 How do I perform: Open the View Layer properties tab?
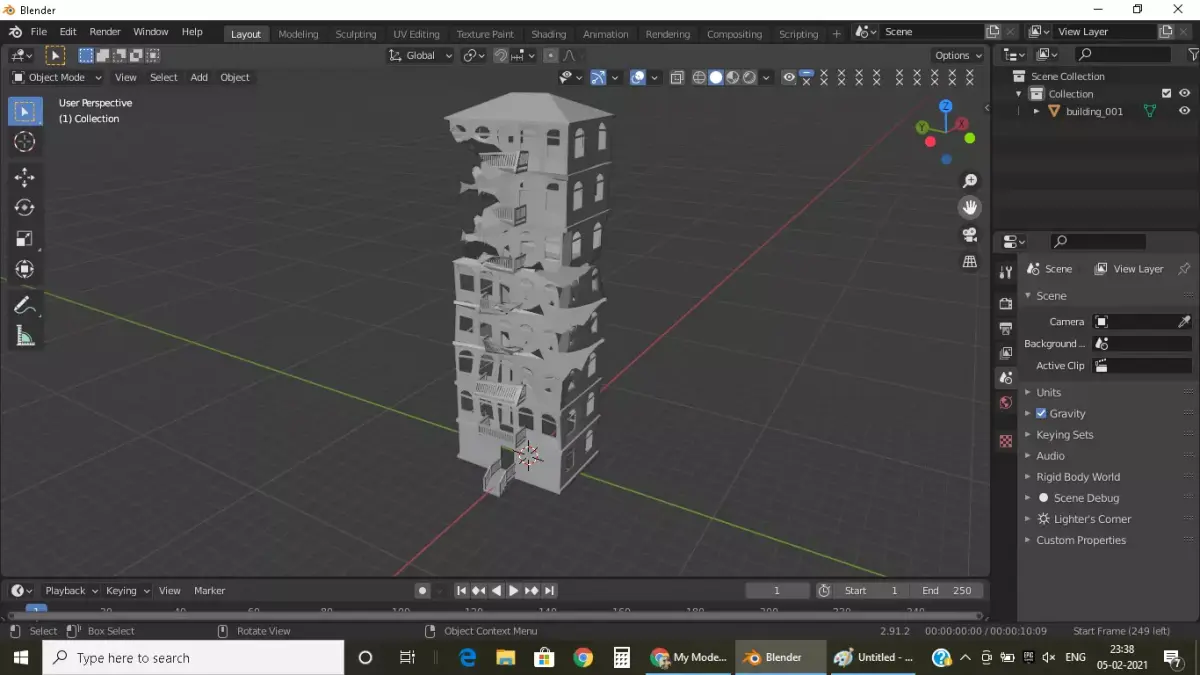click(1006, 353)
